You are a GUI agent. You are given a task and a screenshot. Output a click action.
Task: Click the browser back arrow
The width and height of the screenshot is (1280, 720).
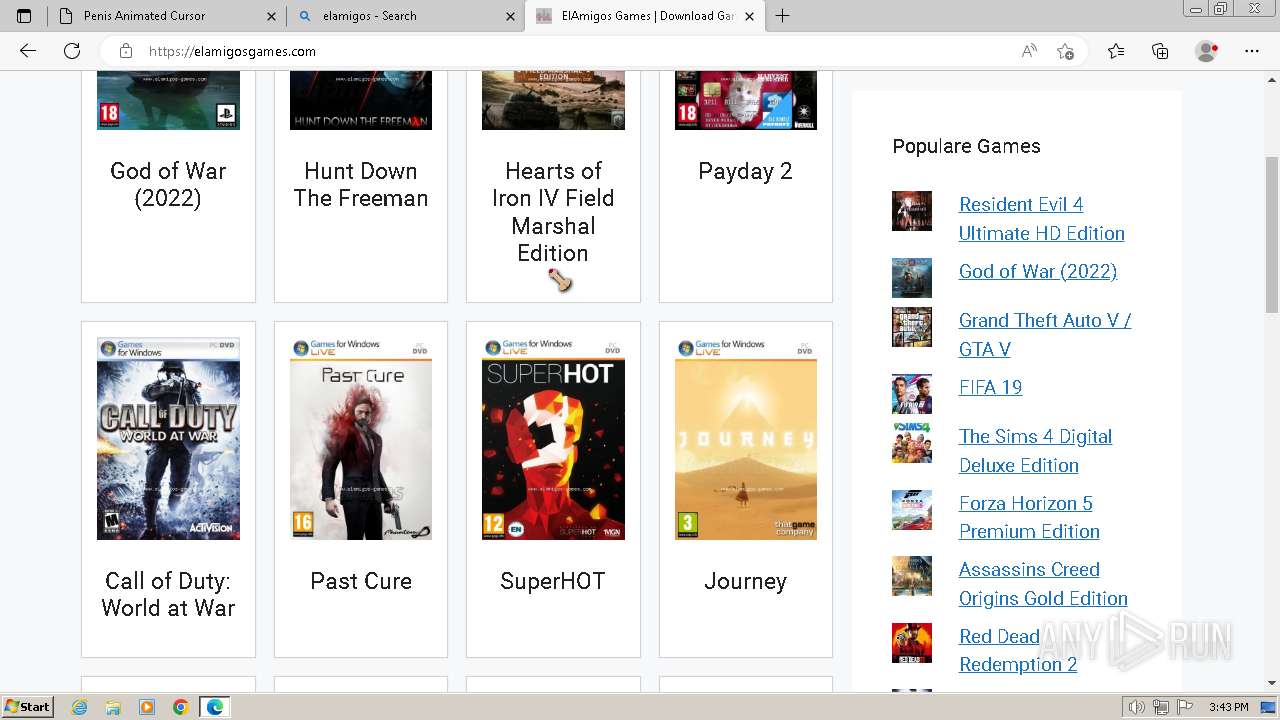tap(28, 51)
